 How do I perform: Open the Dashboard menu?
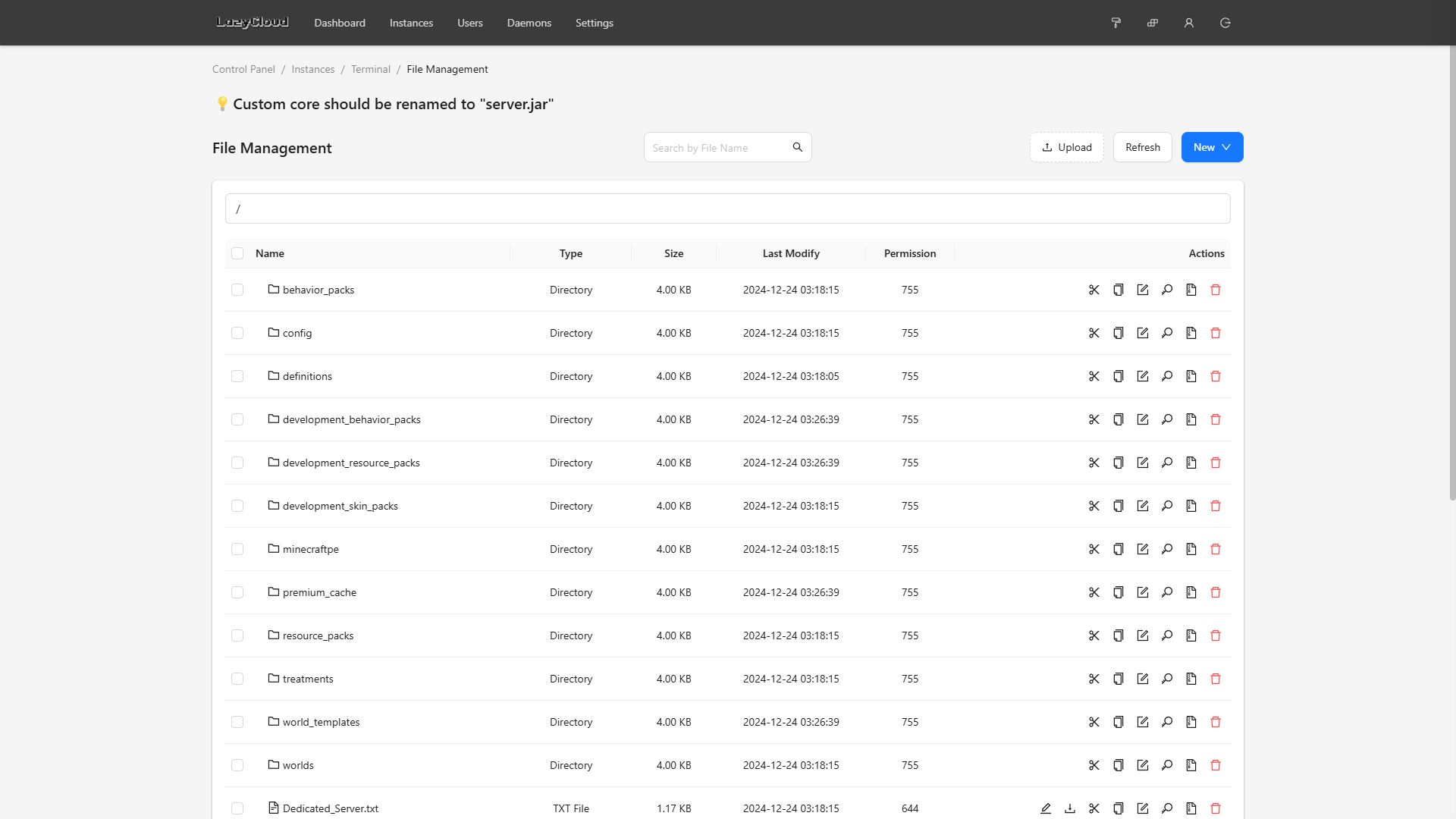tap(340, 23)
